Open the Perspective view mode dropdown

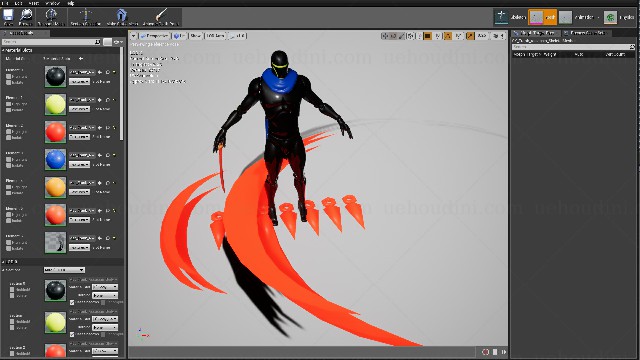coord(155,36)
